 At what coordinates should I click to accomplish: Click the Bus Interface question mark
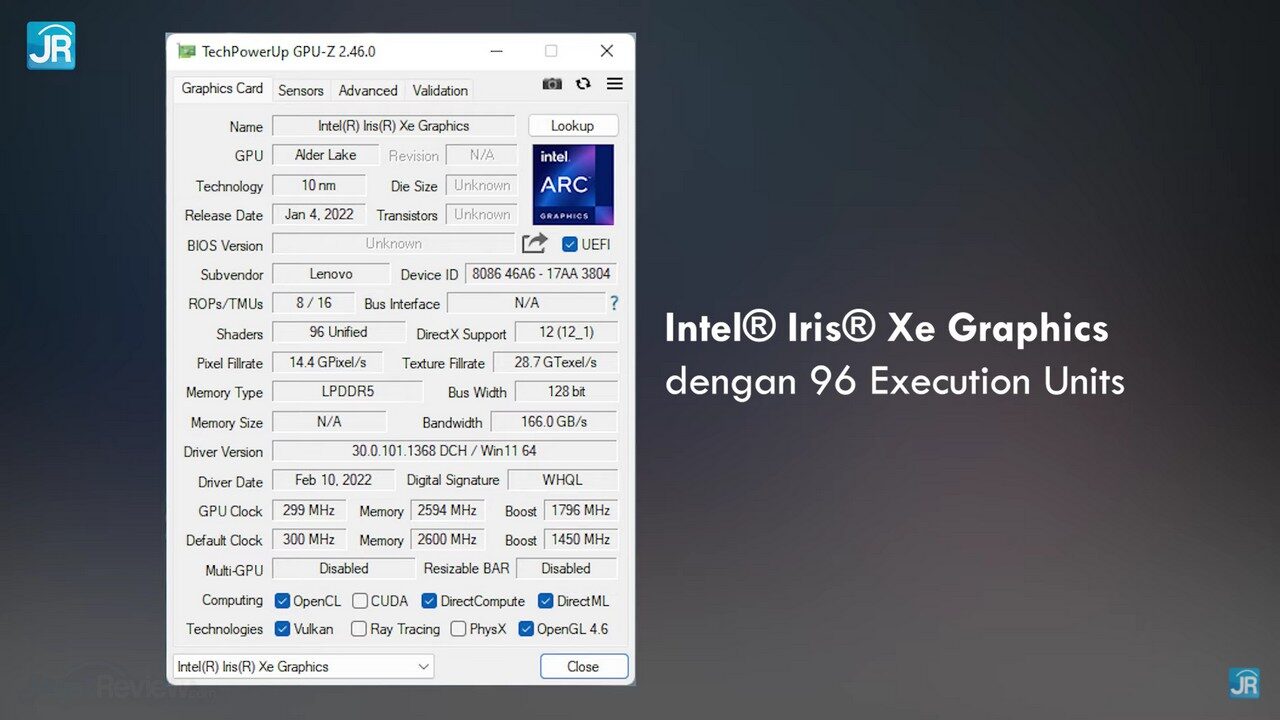click(x=614, y=303)
